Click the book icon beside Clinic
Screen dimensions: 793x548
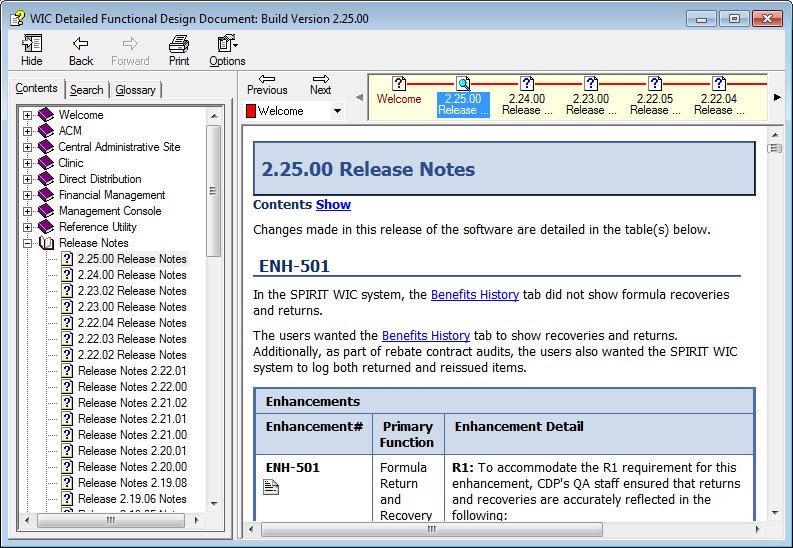[x=46, y=163]
